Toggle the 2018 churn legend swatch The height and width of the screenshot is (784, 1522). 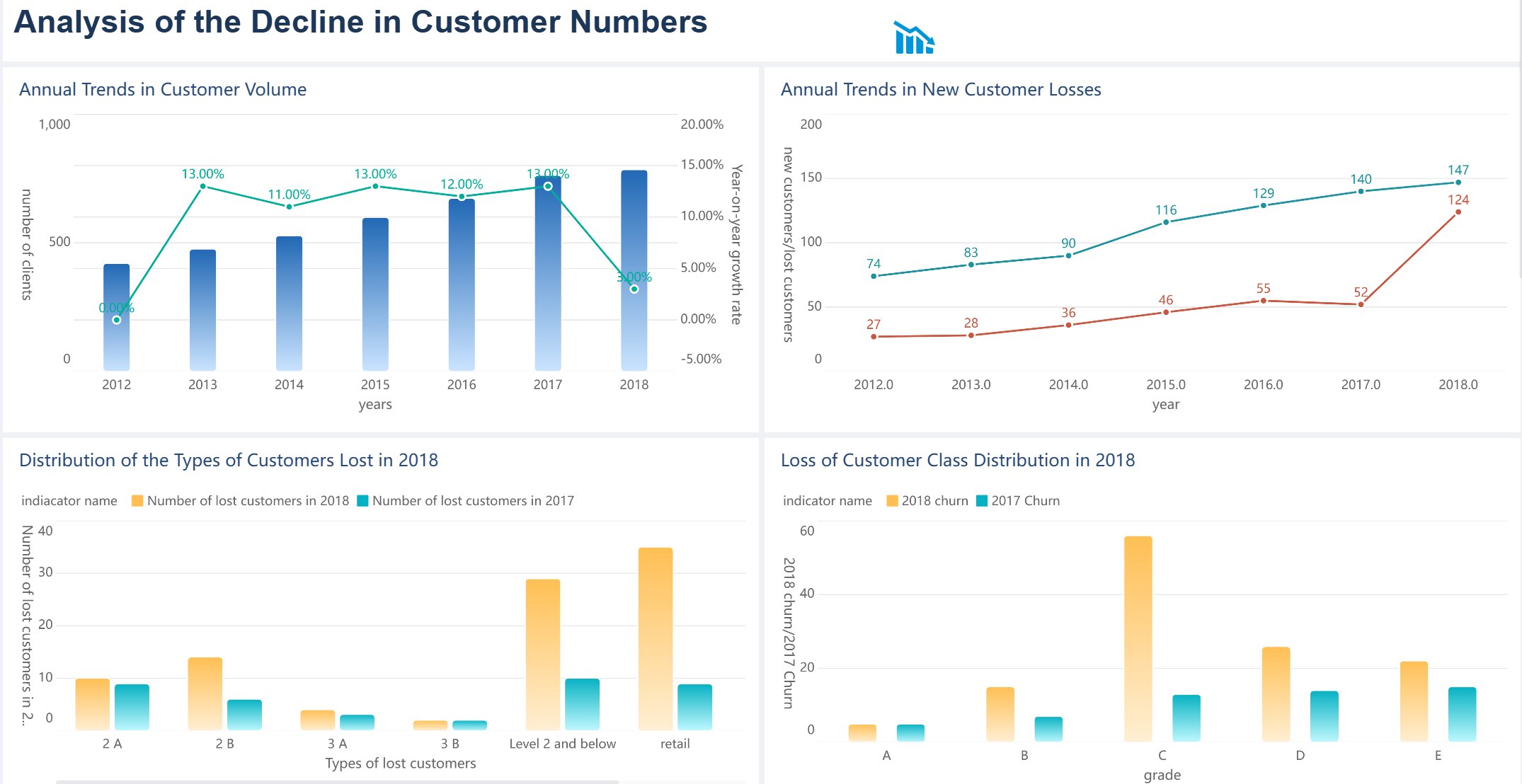pos(892,501)
